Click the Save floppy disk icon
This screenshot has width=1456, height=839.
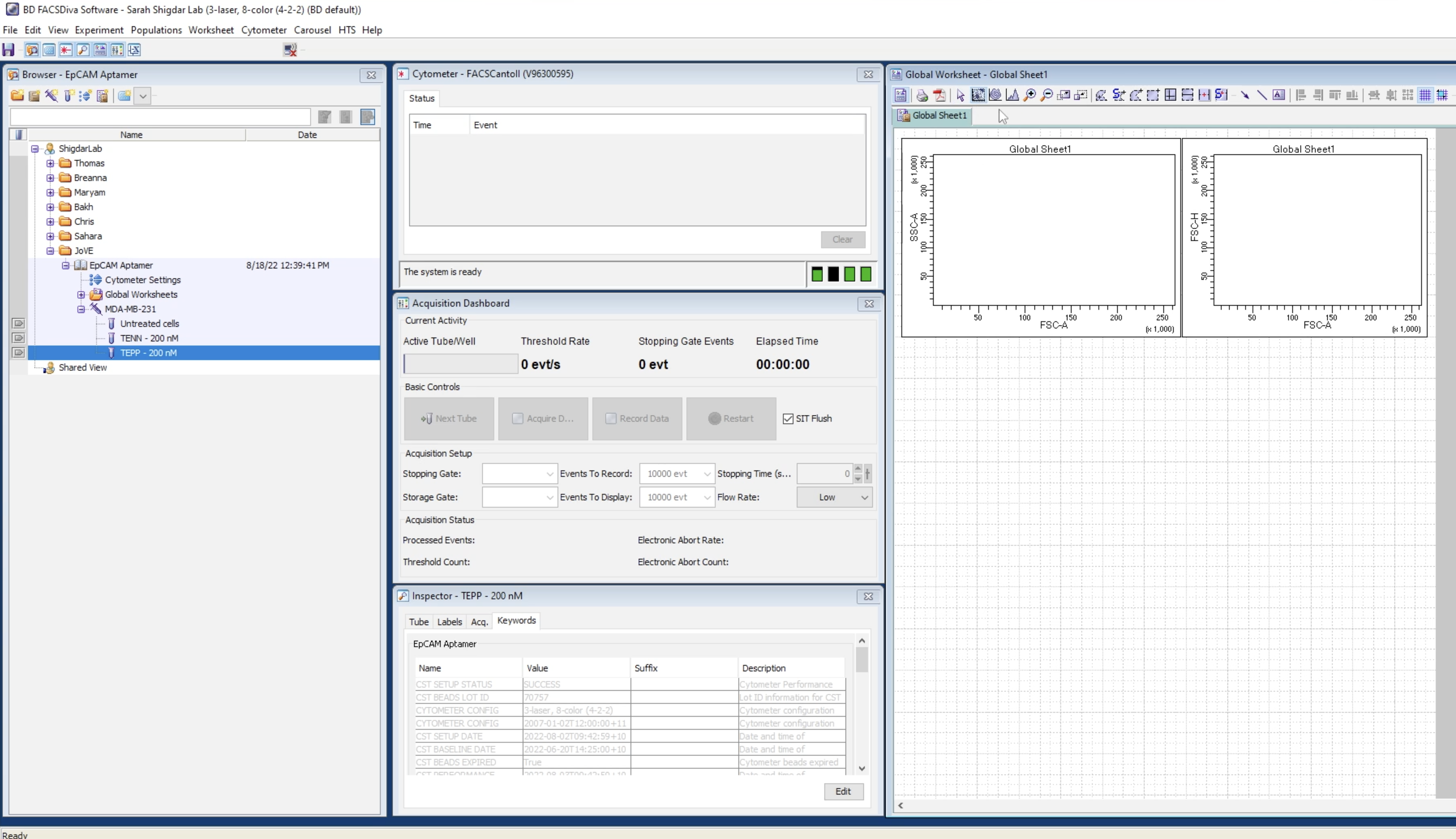(9, 50)
